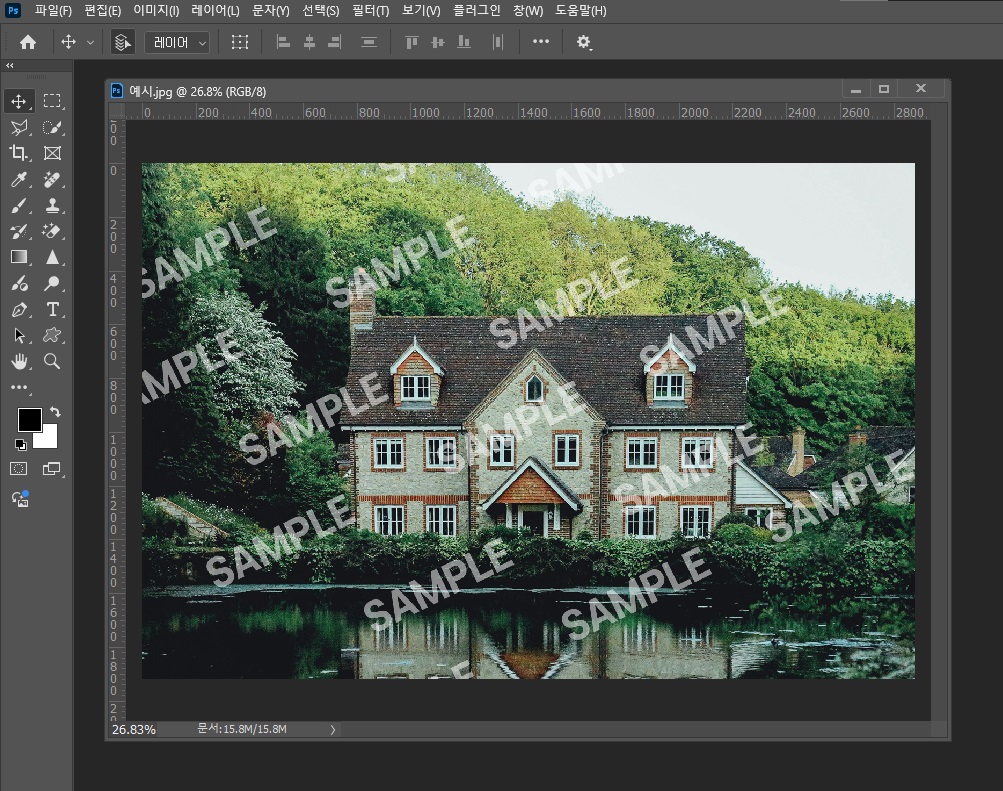Open the Edit Toolbar ellipsis
The height and width of the screenshot is (791, 1003).
coord(19,388)
